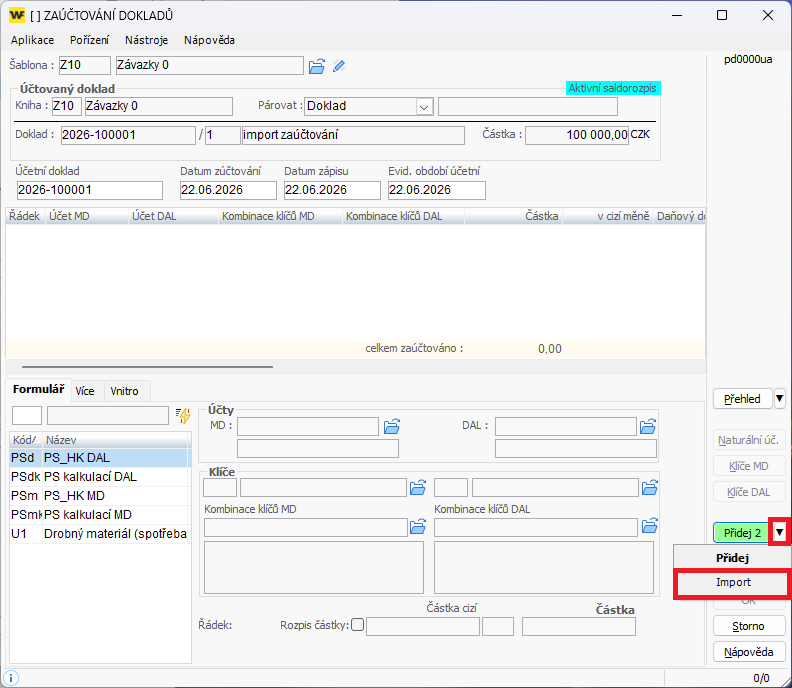Image resolution: width=792 pixels, height=688 pixels.
Task: Click the horizontal scrollbar under the grid
Action: coord(147,367)
